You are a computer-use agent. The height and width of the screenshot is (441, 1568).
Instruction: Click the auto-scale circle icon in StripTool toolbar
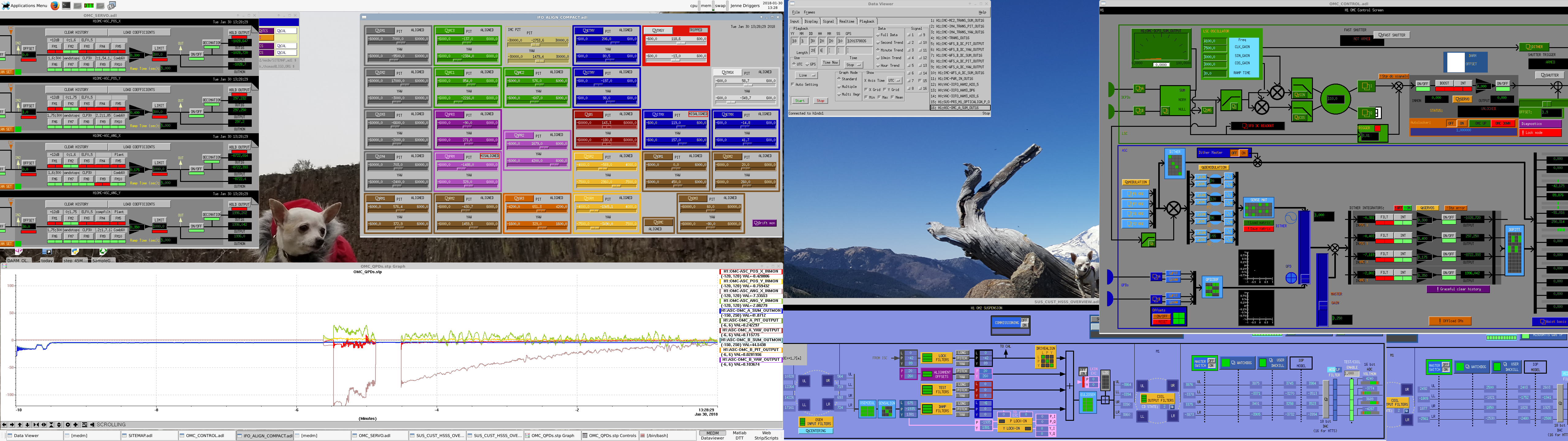click(x=68, y=424)
